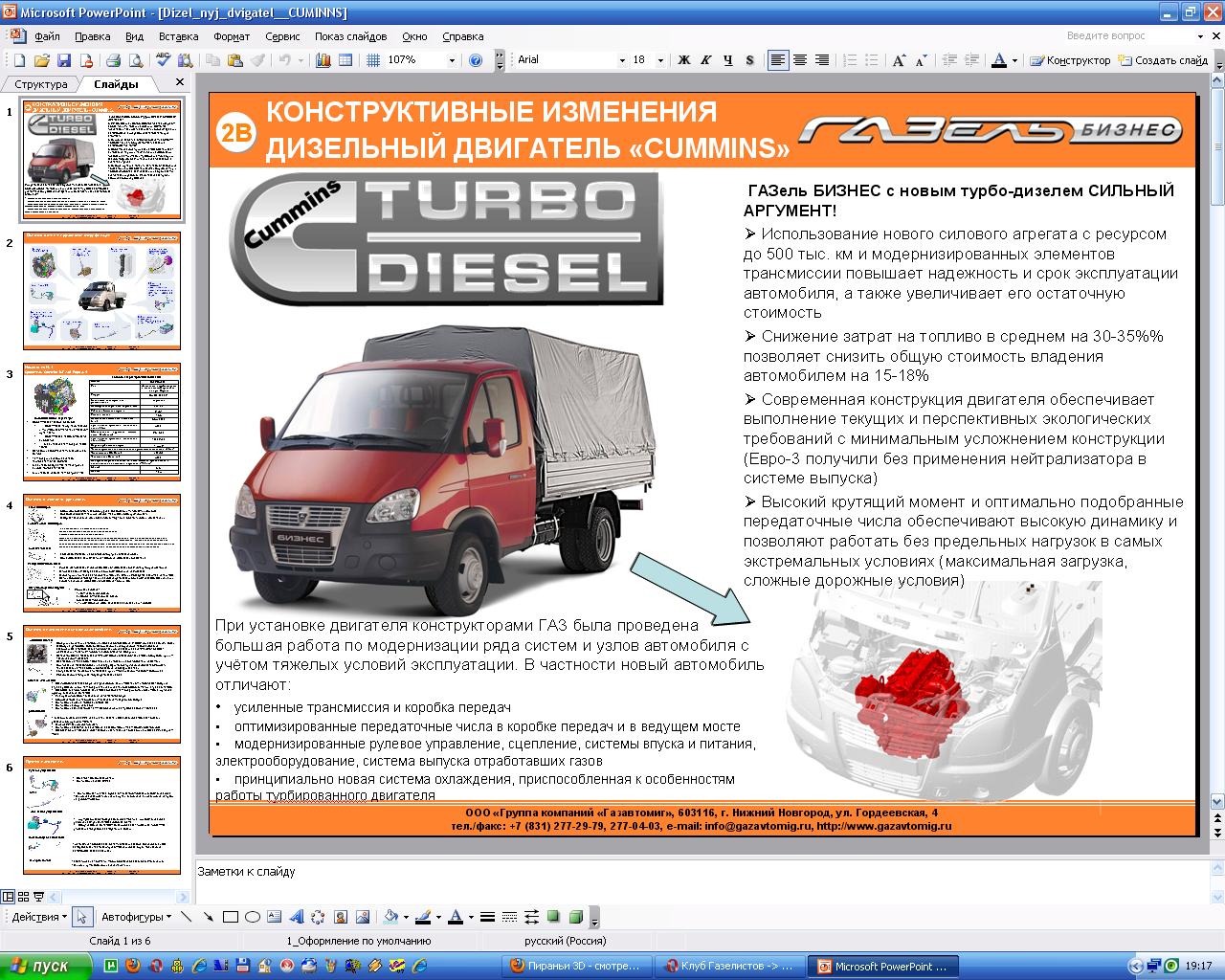Start slide show from current slide button
Screen dimensions: 1225x980
tap(39, 897)
